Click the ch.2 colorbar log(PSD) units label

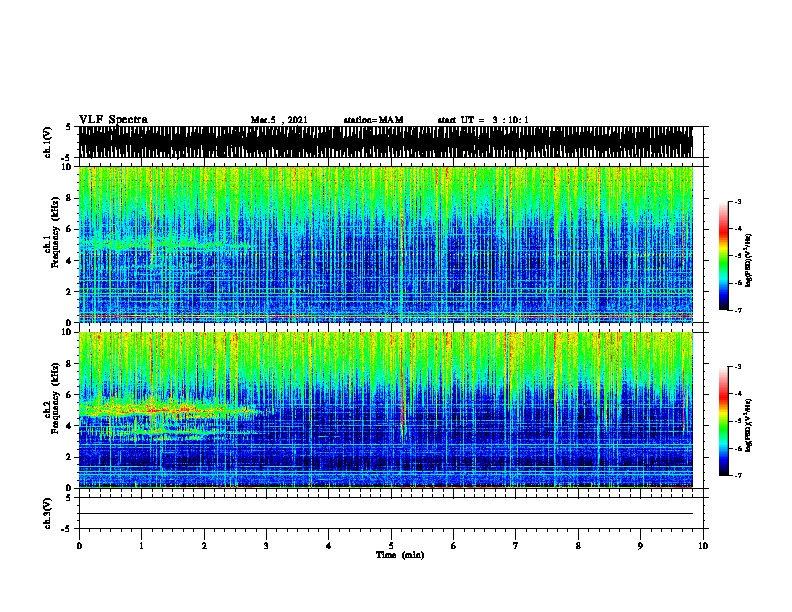pyautogui.click(x=748, y=425)
